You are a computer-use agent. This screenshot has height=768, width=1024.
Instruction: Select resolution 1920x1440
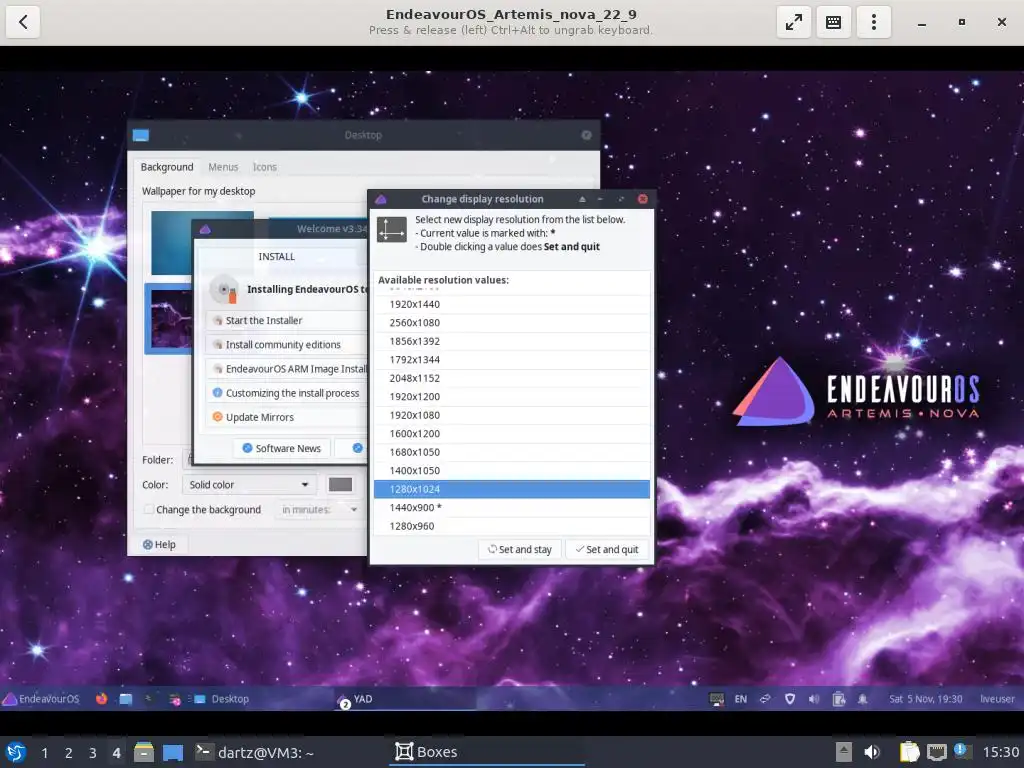(511, 304)
